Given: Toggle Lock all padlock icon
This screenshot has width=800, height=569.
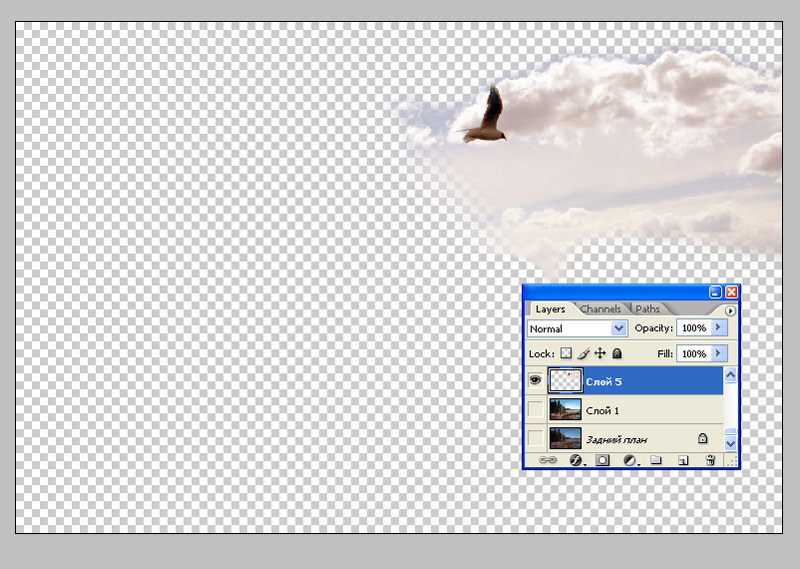Looking at the screenshot, I should point(617,353).
